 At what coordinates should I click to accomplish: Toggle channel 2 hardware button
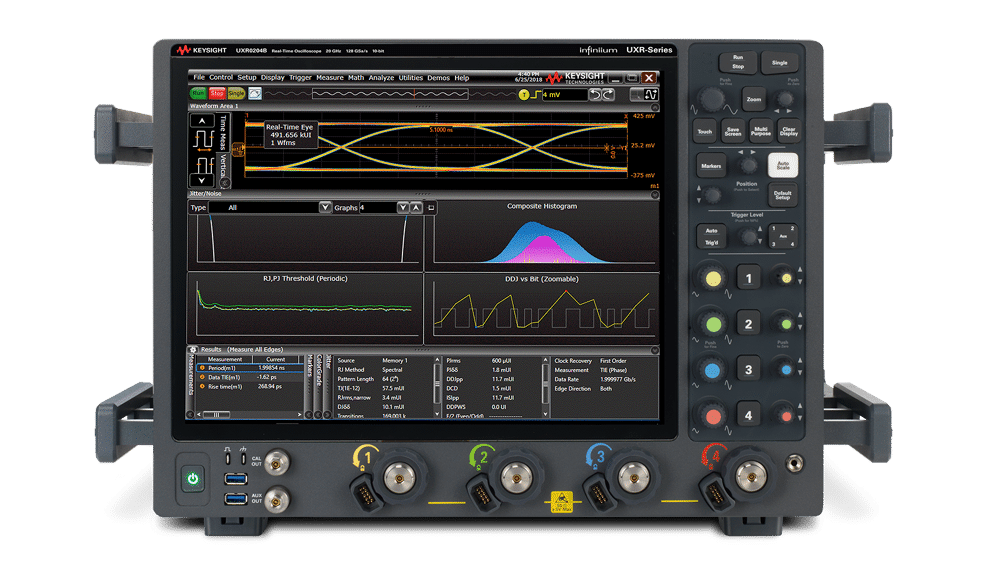[x=748, y=324]
